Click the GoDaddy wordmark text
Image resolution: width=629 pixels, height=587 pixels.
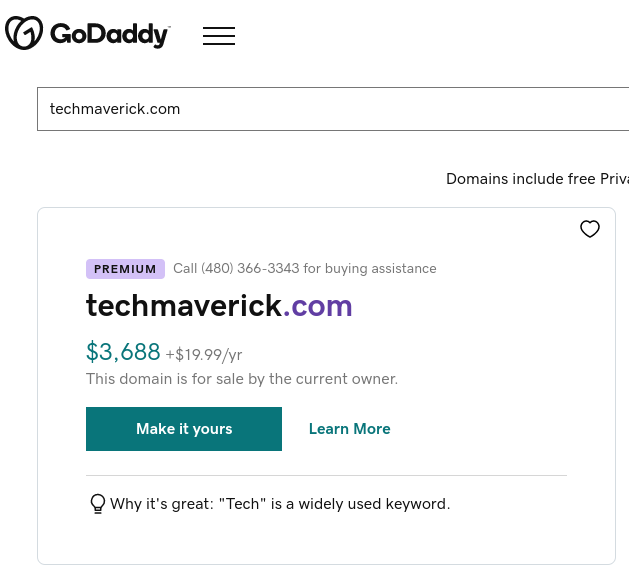pos(110,35)
